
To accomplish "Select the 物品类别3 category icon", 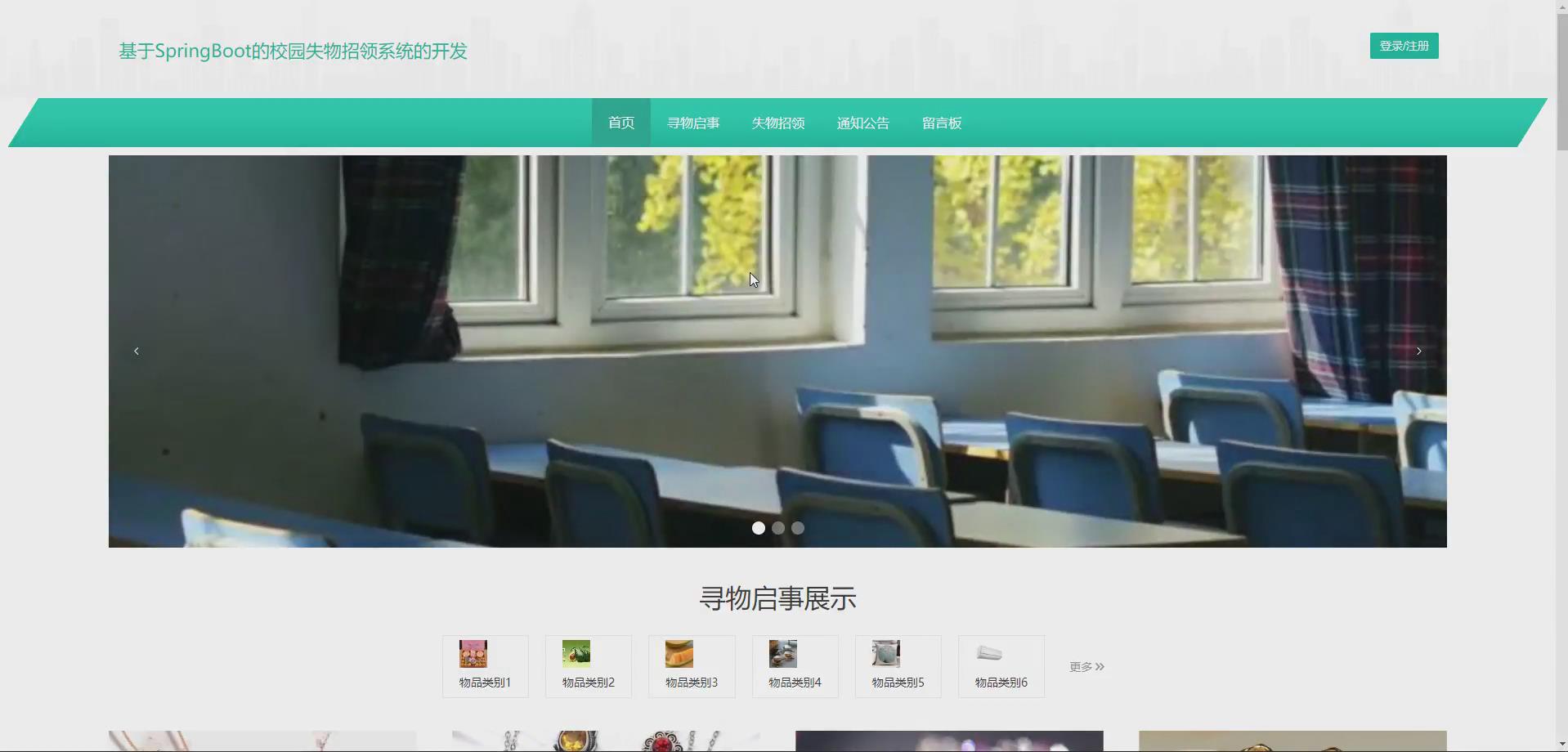I will pyautogui.click(x=691, y=666).
